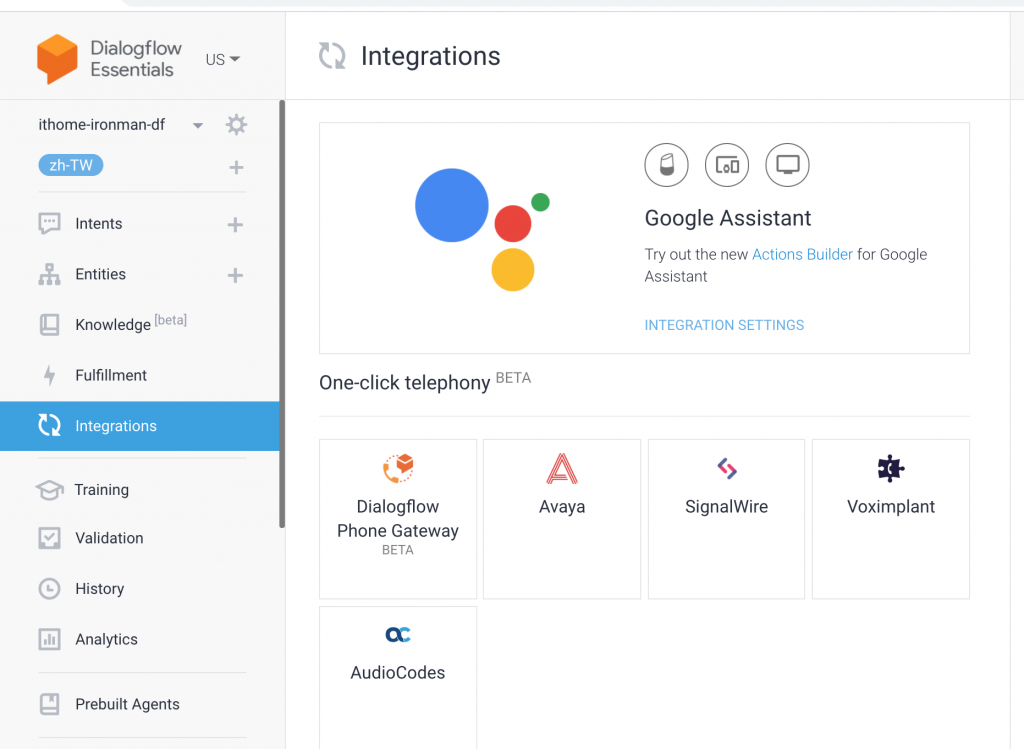Click the Google Assistant colored dots logo
Screen dimensions: 1024x749
tap(483, 229)
